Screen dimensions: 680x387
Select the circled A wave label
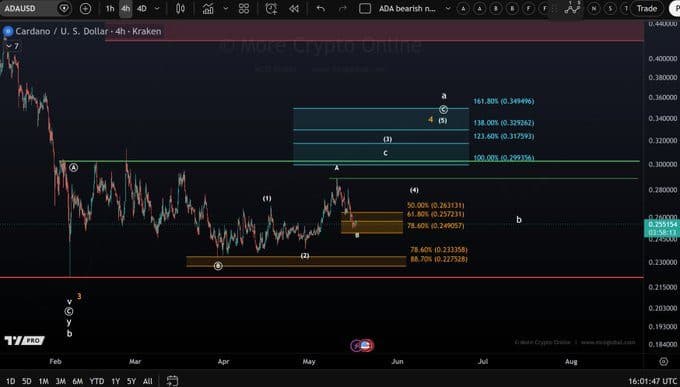click(x=74, y=167)
